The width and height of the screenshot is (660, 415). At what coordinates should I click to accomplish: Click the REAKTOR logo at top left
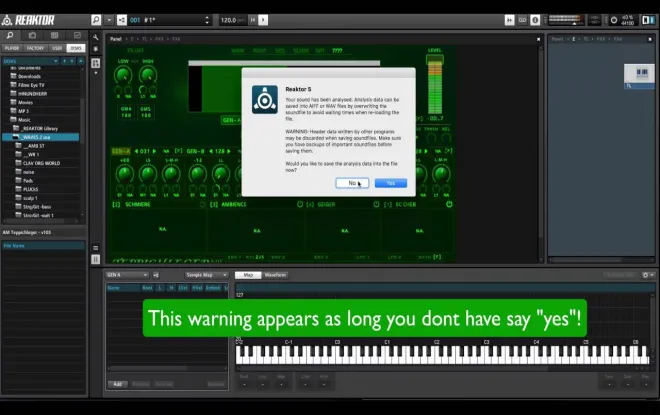pos(28,20)
